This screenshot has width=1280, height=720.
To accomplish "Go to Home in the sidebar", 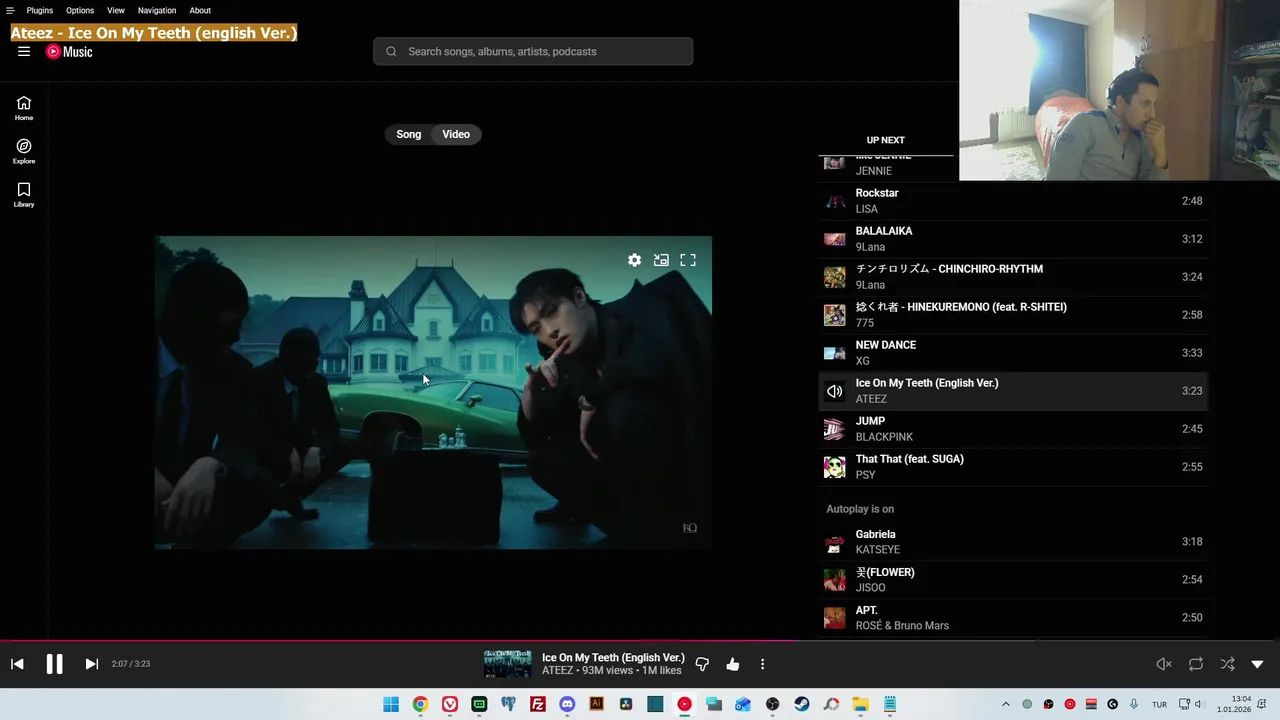I will coord(24,108).
